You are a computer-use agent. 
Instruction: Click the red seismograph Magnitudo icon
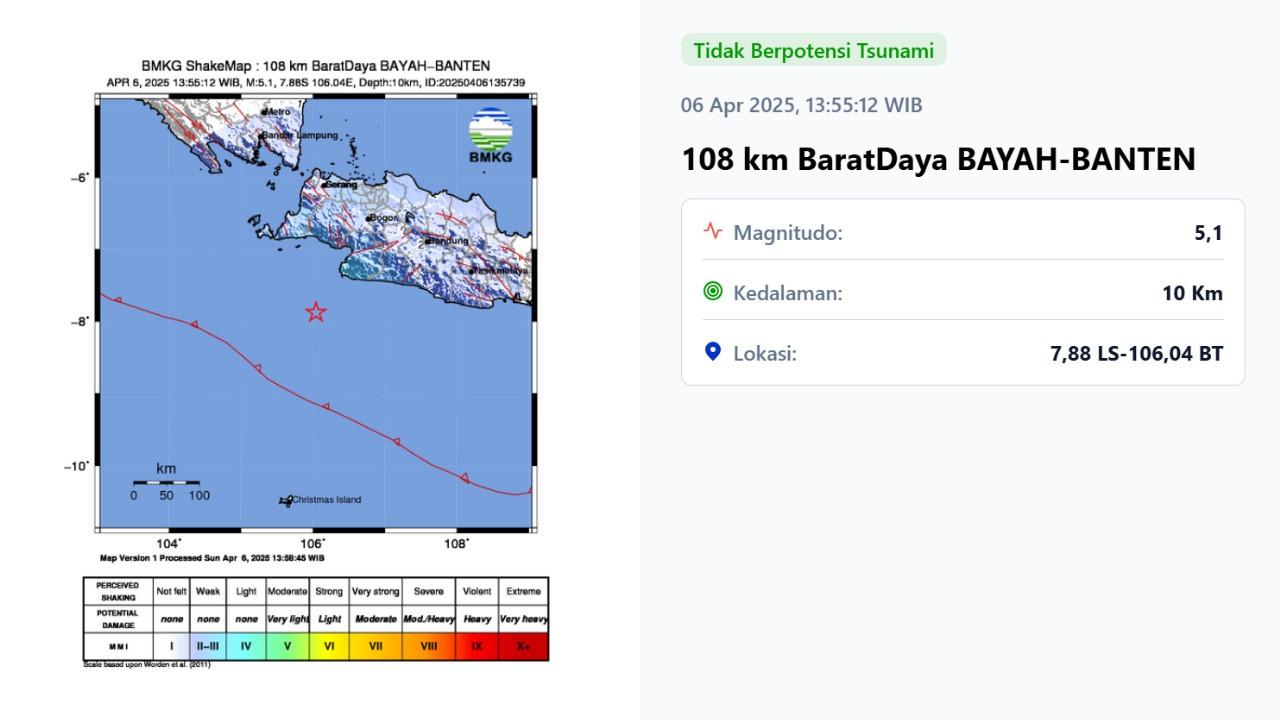712,231
